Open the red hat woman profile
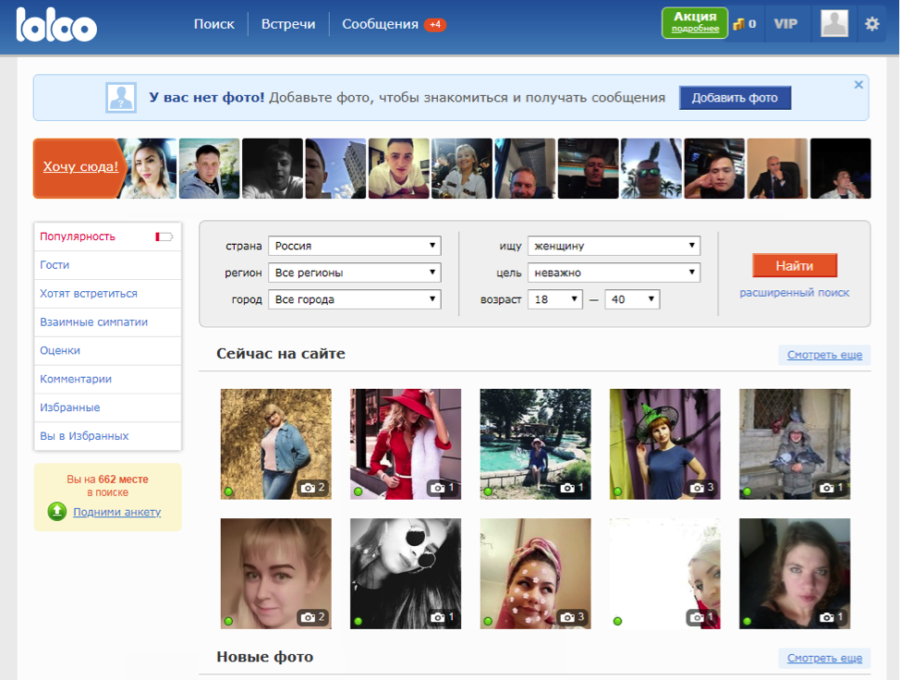The height and width of the screenshot is (680, 900). pos(406,444)
